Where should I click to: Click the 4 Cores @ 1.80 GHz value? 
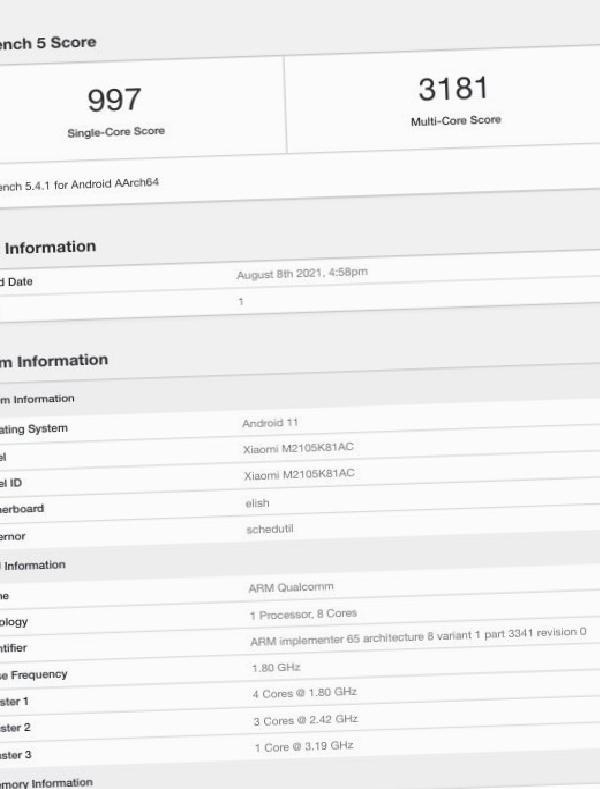pos(305,693)
